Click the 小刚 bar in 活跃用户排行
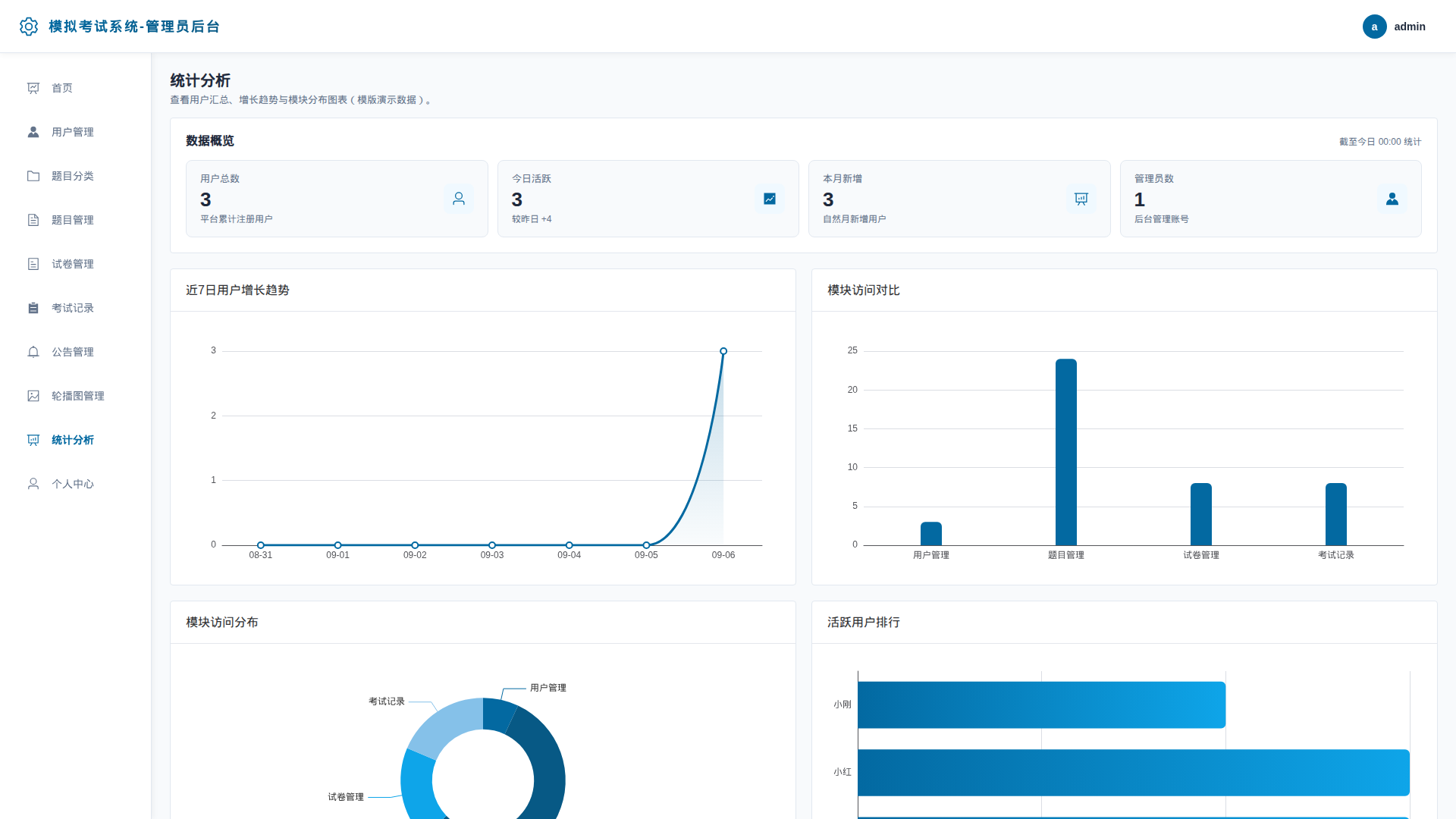This screenshot has width=1456, height=819. point(1042,705)
